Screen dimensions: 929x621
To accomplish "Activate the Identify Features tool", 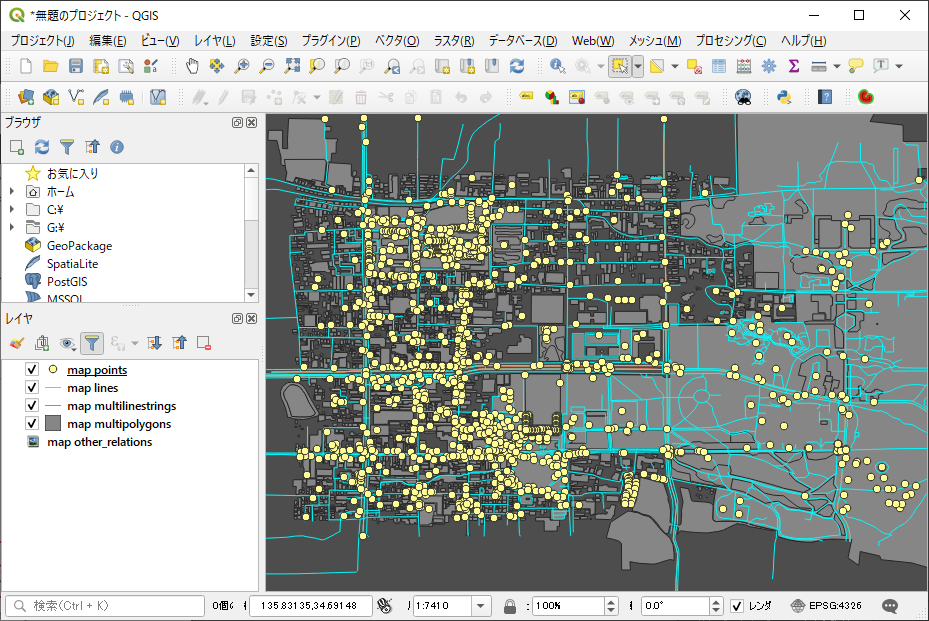I will 557,66.
